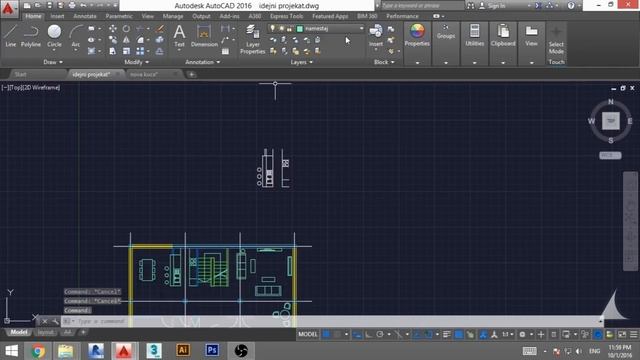Select the Circle tool
This screenshot has width=640, height=360.
[x=54, y=36]
